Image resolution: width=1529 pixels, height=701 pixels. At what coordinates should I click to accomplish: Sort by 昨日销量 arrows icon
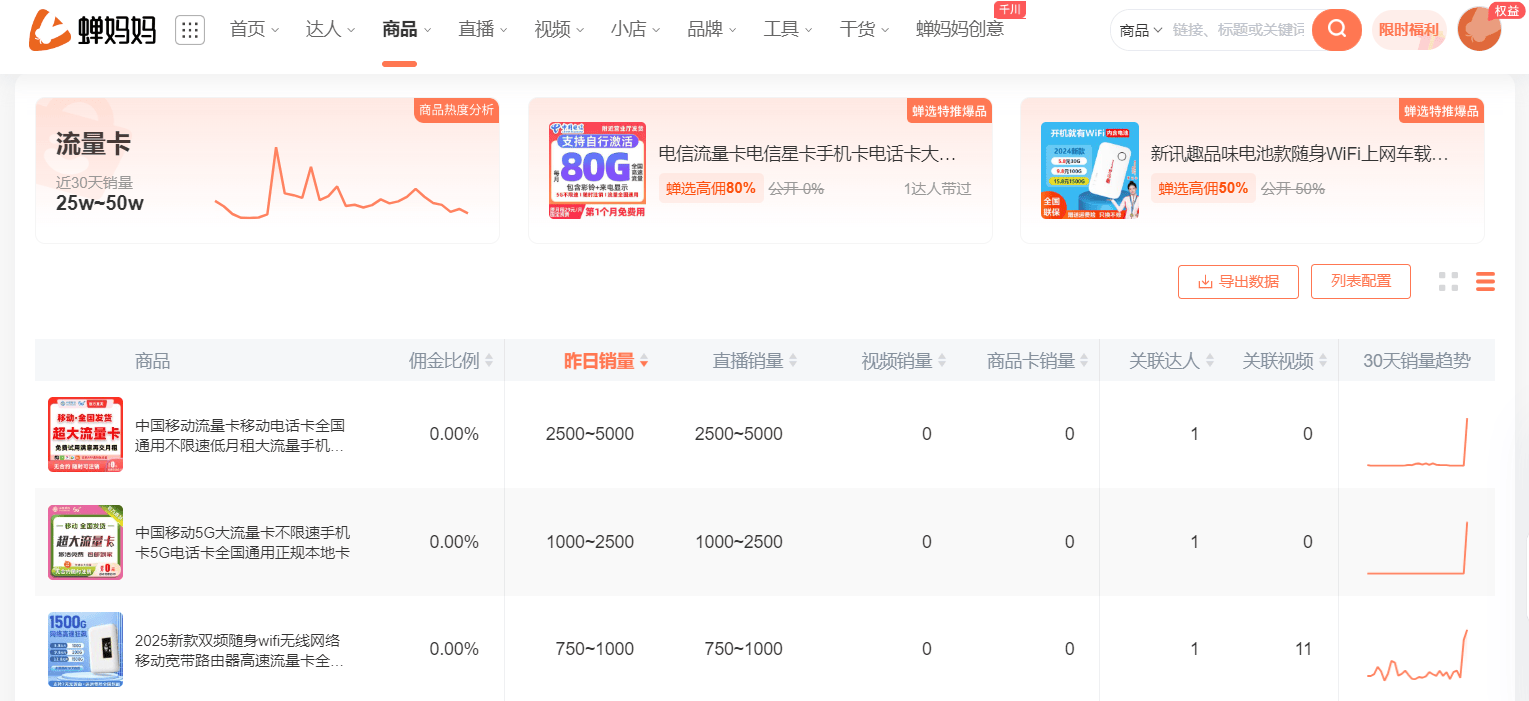[x=644, y=361]
